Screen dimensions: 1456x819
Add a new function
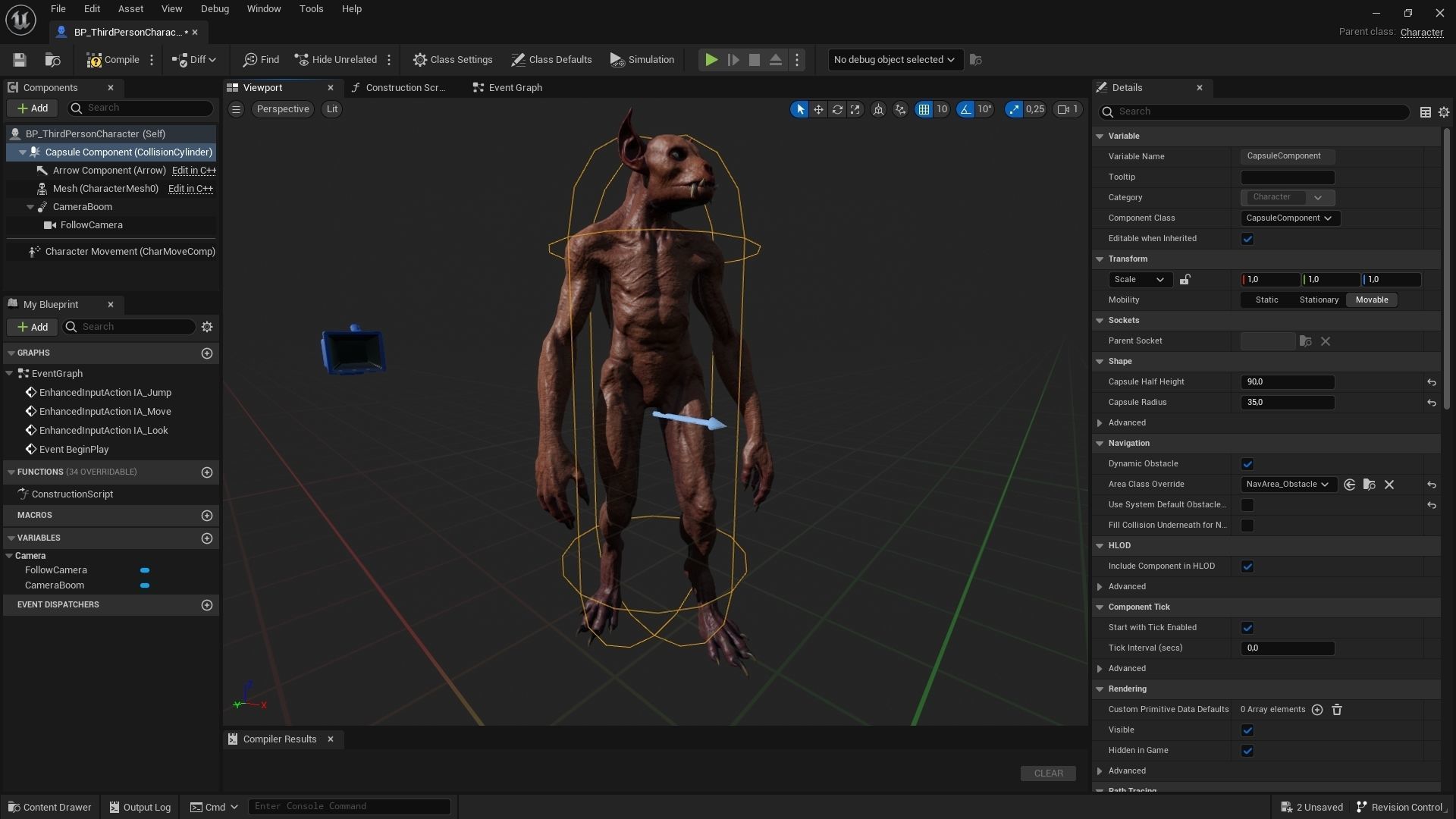[207, 472]
